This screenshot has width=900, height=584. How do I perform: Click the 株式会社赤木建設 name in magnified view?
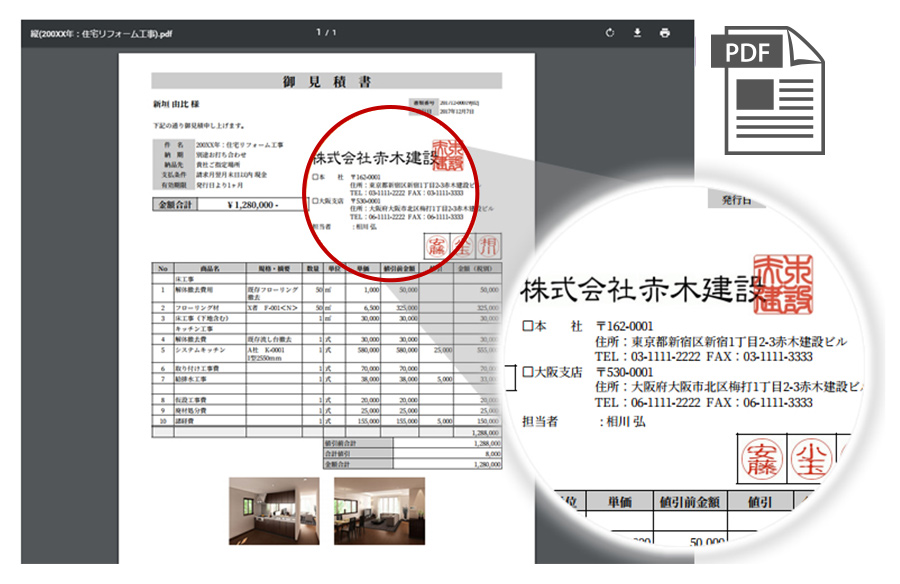pos(639,292)
